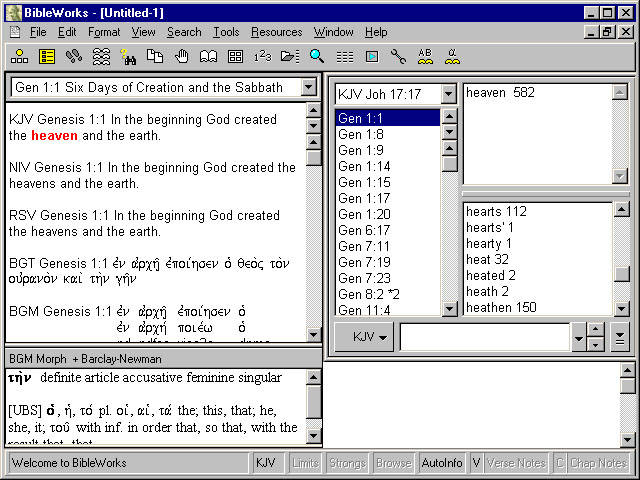Click the hand toolbar icon

pyautogui.click(x=182, y=56)
